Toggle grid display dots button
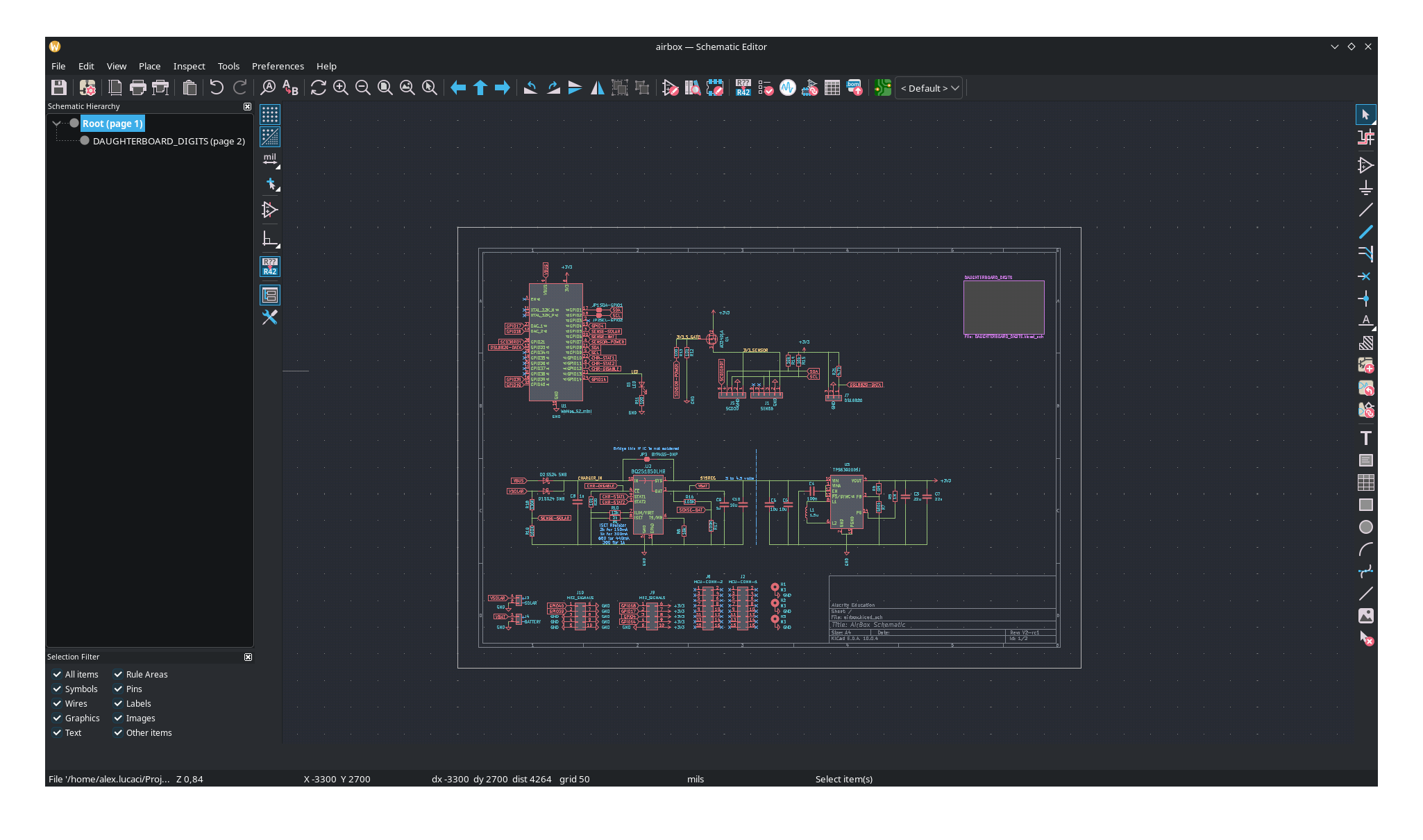This screenshot has width=1423, height=840. point(270,115)
